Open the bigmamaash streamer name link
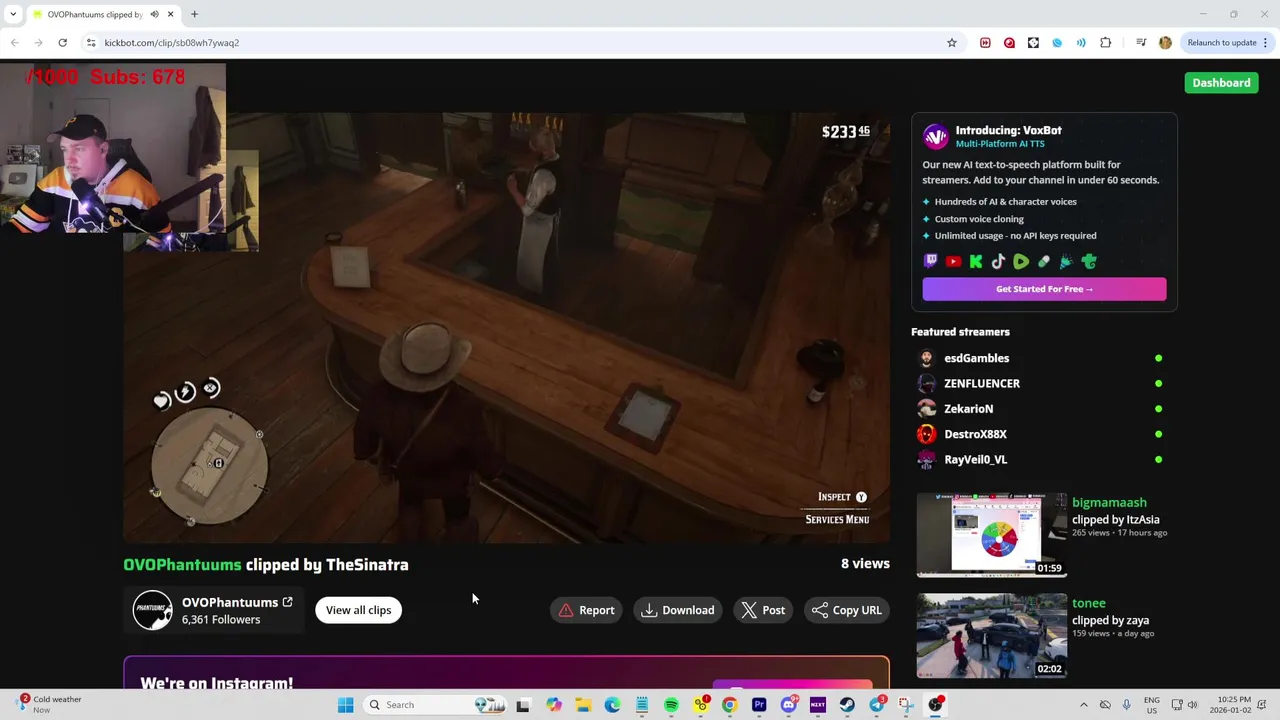 pyautogui.click(x=1109, y=503)
